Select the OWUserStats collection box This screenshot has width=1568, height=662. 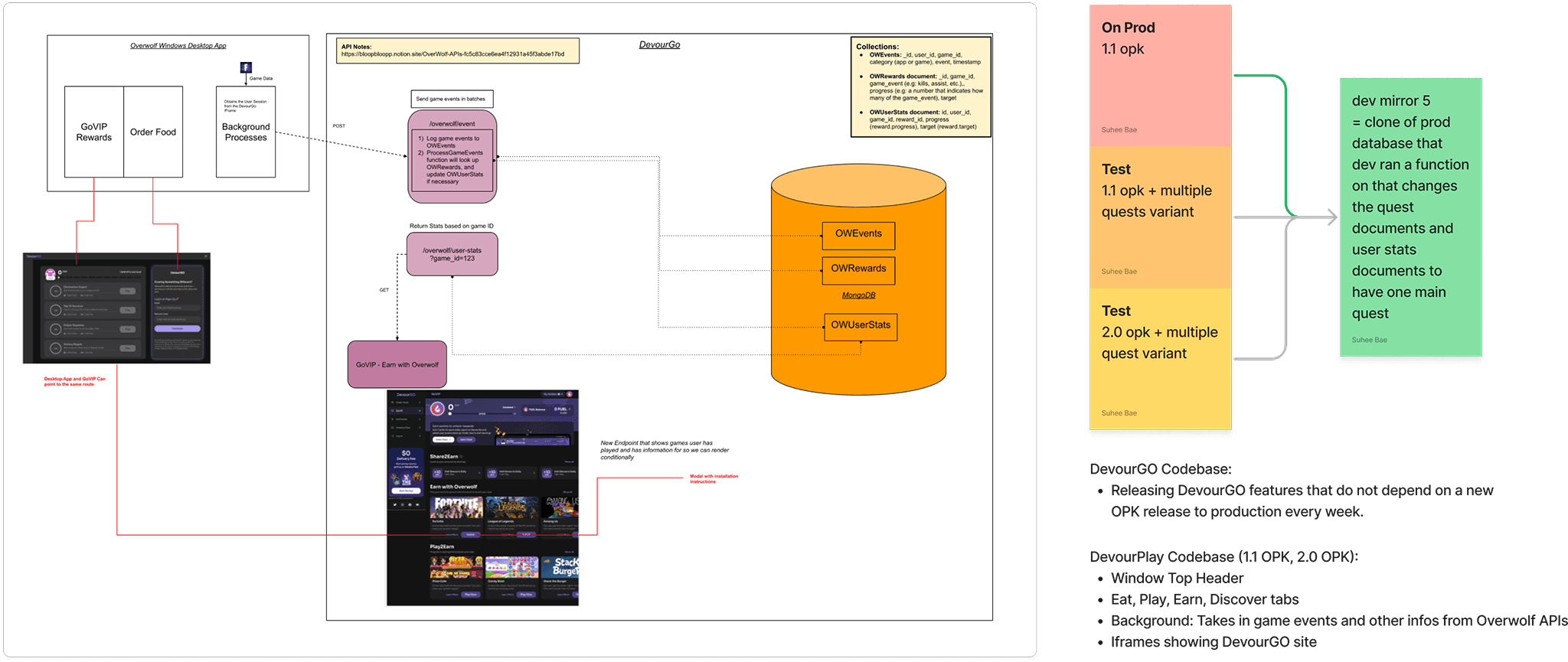(x=861, y=326)
